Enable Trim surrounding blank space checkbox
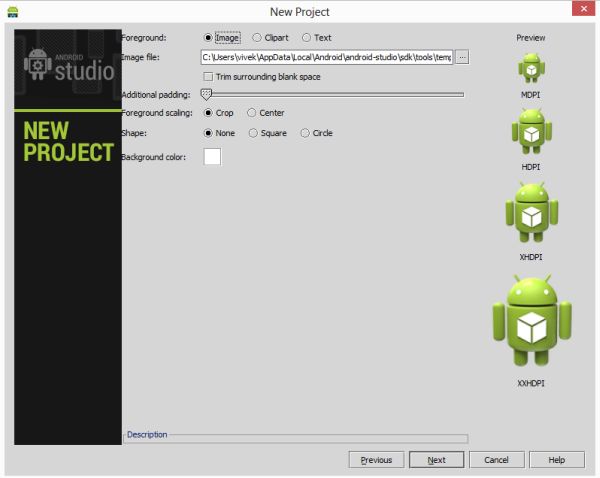The height and width of the screenshot is (478, 600). [208, 77]
